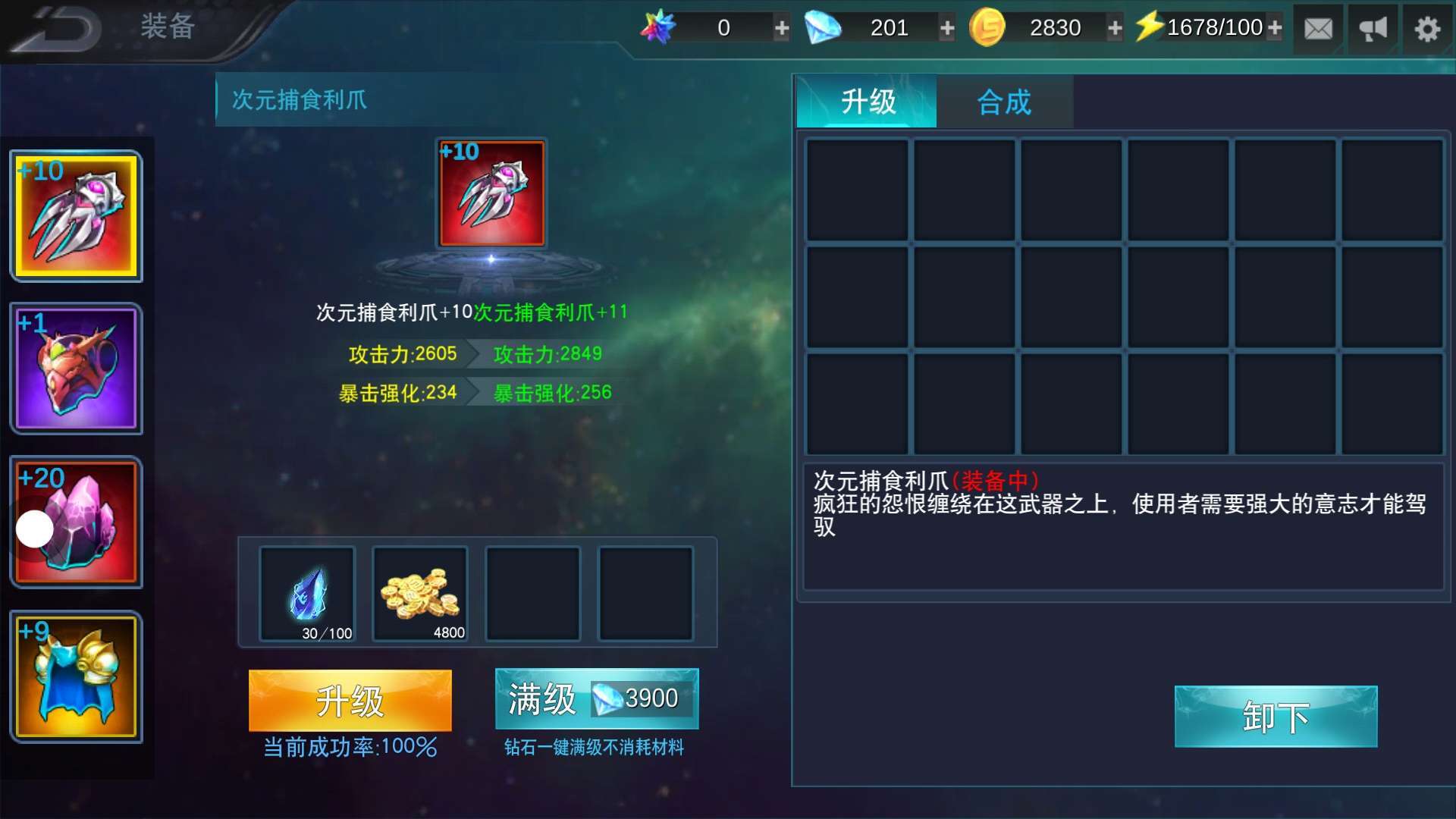This screenshot has height=819, width=1456.
Task: Switch to the 升级 tab
Action: [867, 102]
